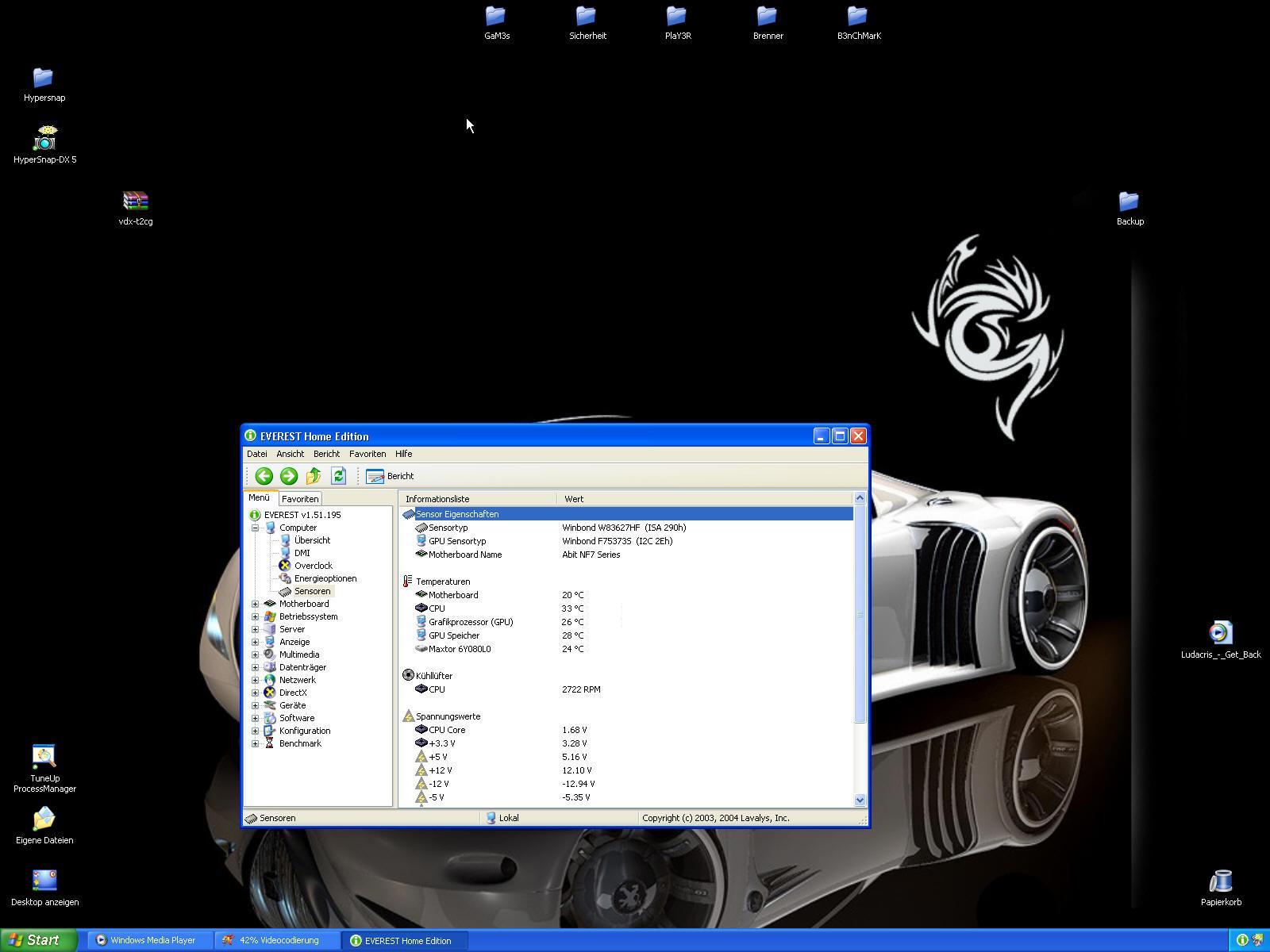1270x952 pixels.
Task: Expand the Betriebssystem tree node
Action: point(256,616)
